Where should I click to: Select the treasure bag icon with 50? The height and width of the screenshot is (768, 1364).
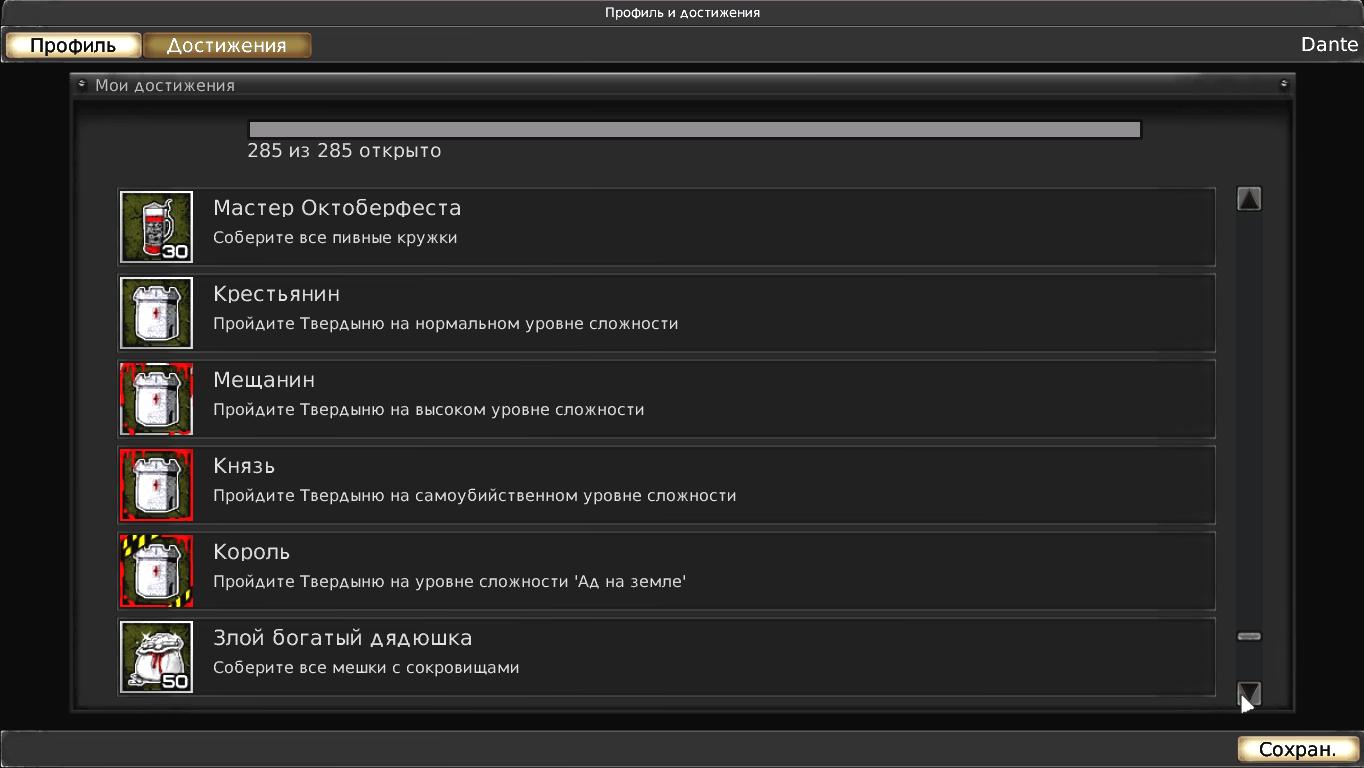(156, 657)
